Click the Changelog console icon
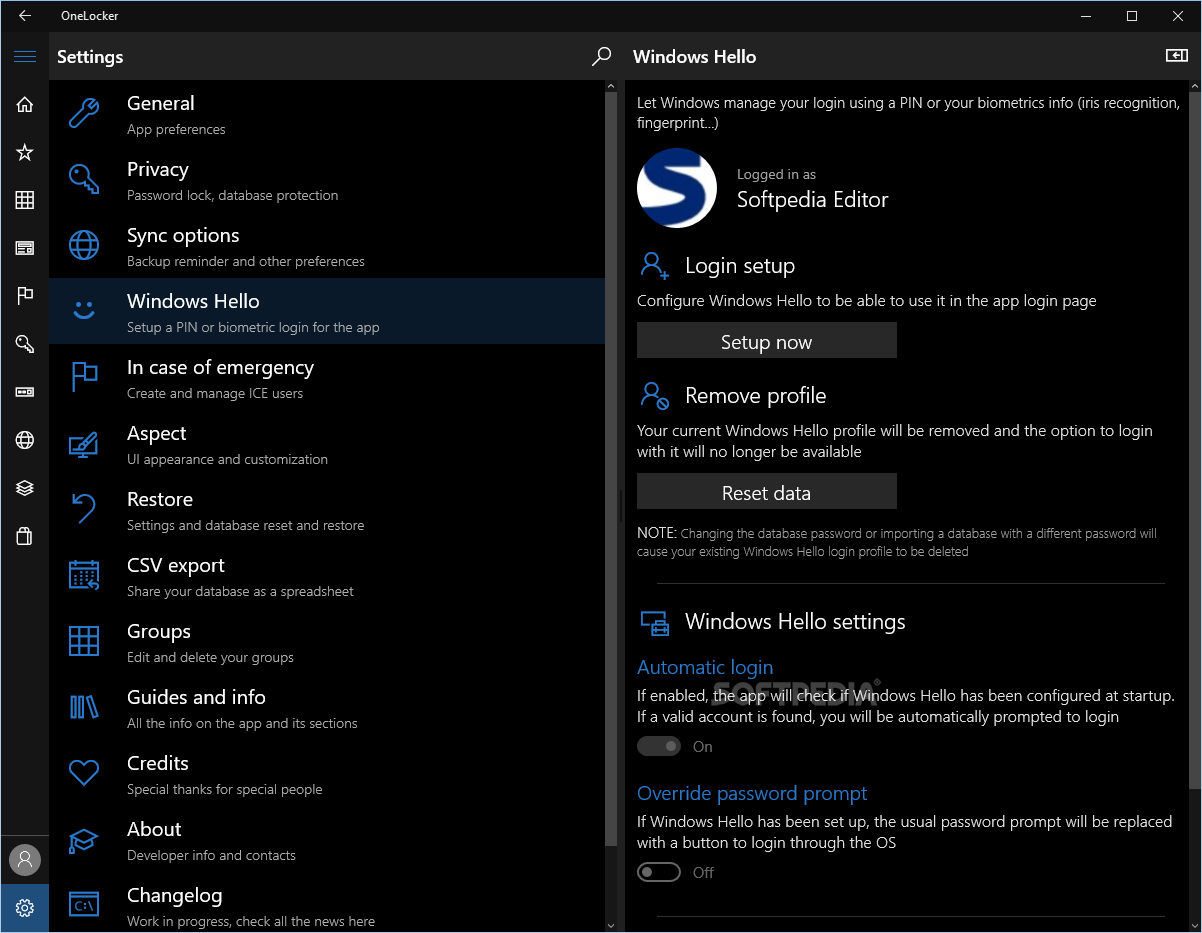This screenshot has height=933, width=1202. pos(84,905)
